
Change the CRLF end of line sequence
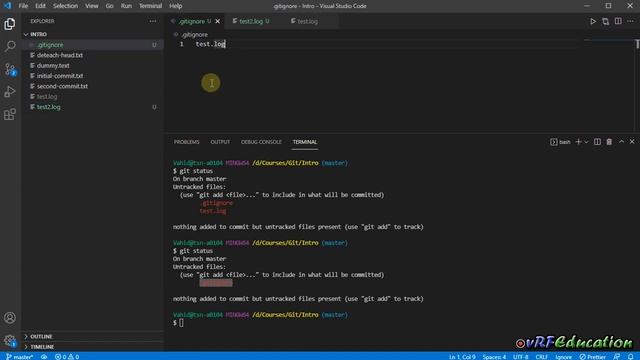542,357
